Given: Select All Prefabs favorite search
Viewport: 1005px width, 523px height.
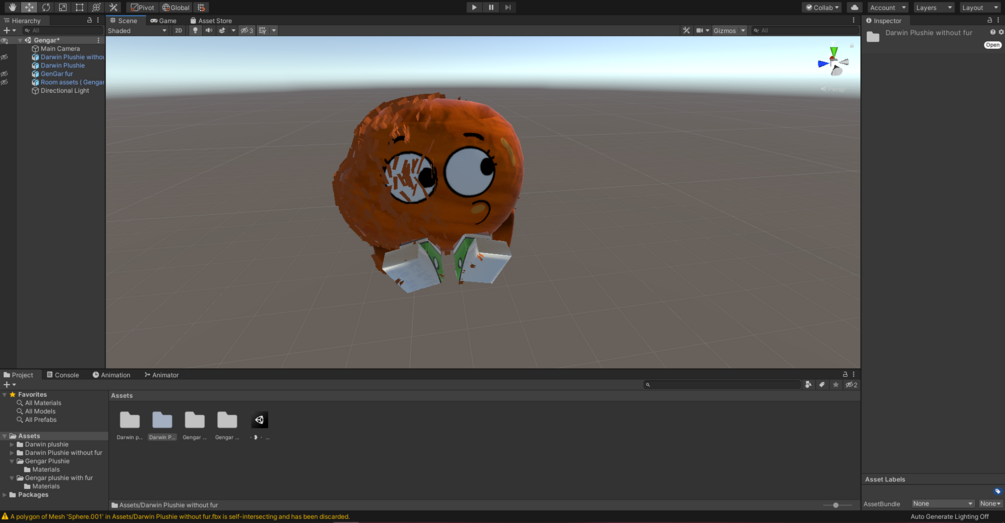Looking at the screenshot, I should click(40, 420).
